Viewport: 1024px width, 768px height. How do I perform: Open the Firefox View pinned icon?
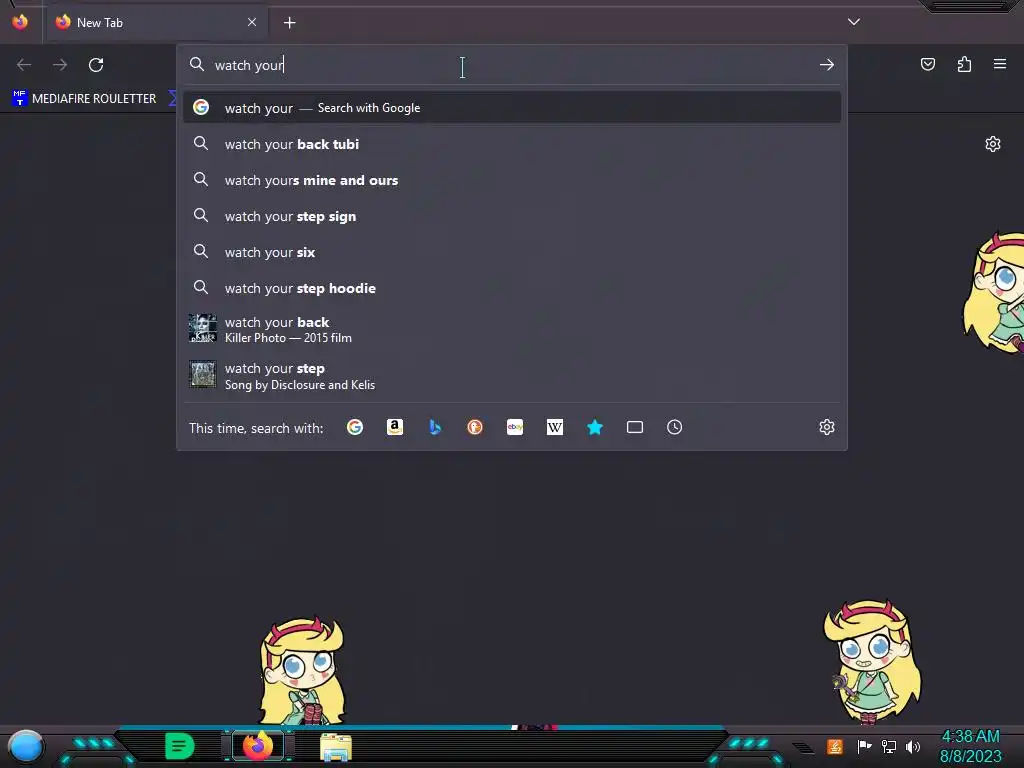click(20, 22)
